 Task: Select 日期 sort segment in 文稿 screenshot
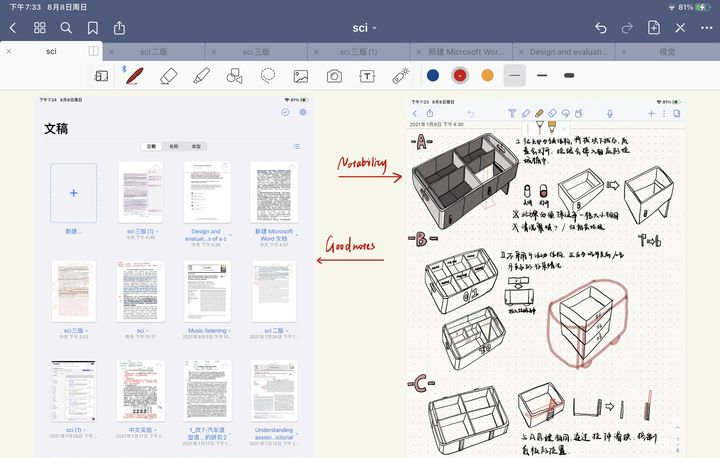[x=152, y=147]
